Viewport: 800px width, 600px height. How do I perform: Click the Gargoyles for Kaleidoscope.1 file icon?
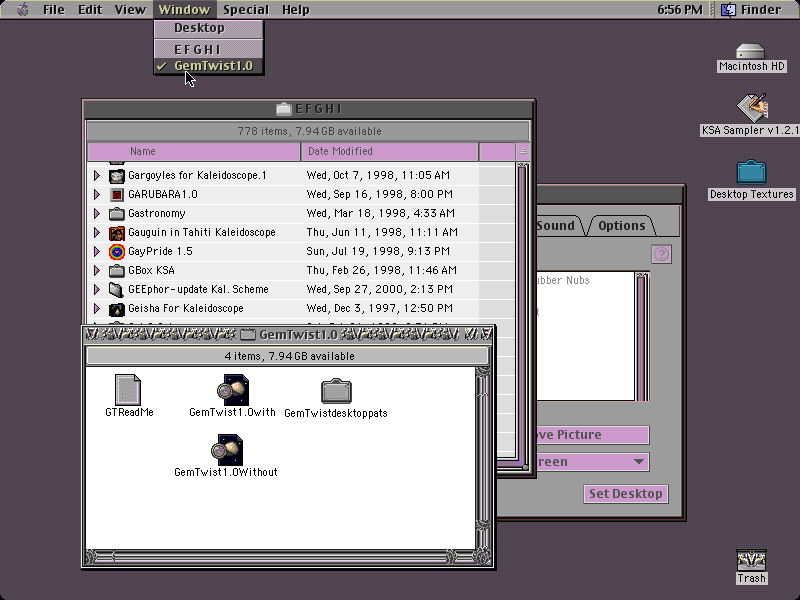pos(117,176)
